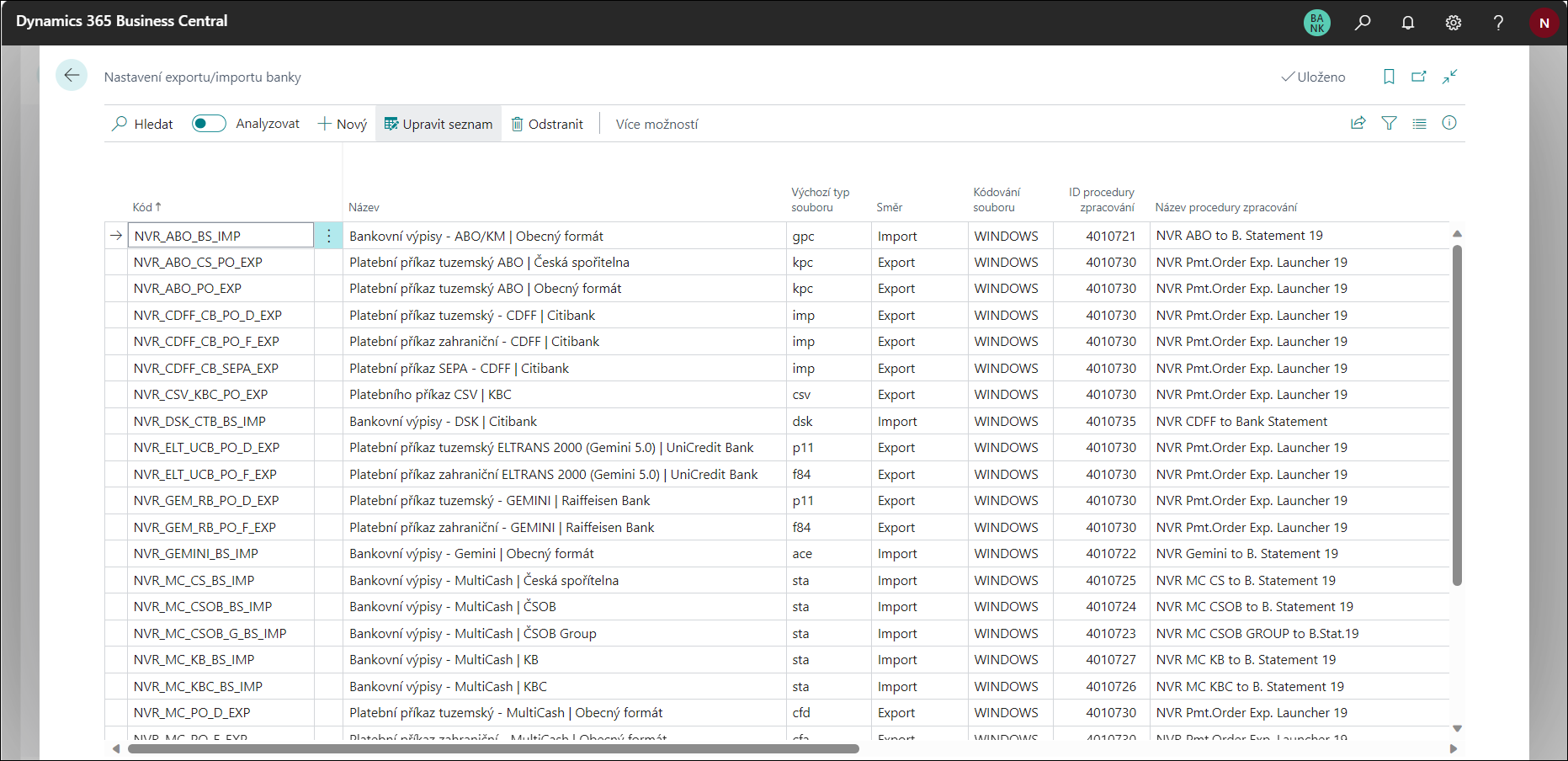Click the Výchozí typ souboru header

[820, 200]
